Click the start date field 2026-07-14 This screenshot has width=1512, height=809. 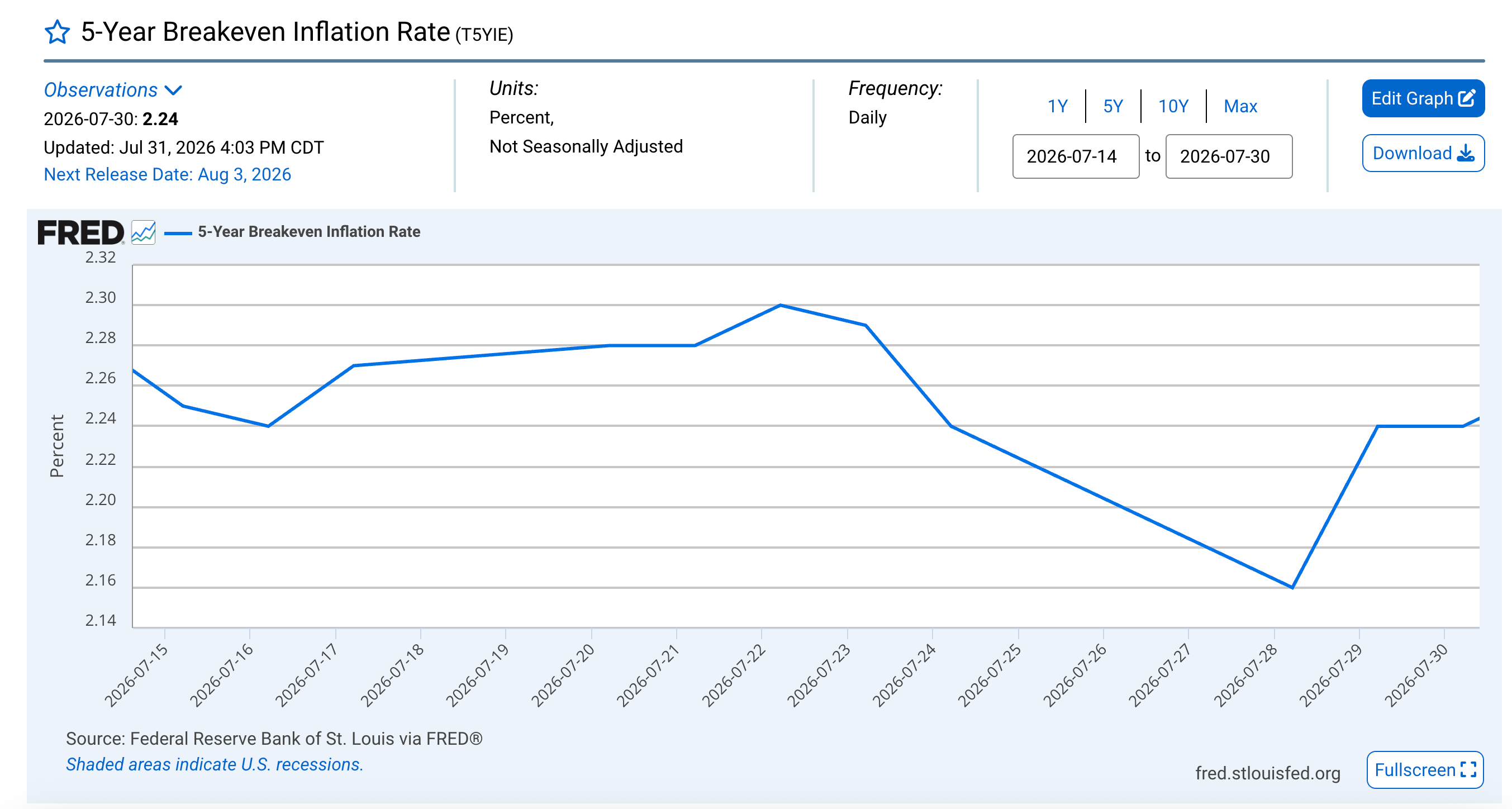point(1076,156)
